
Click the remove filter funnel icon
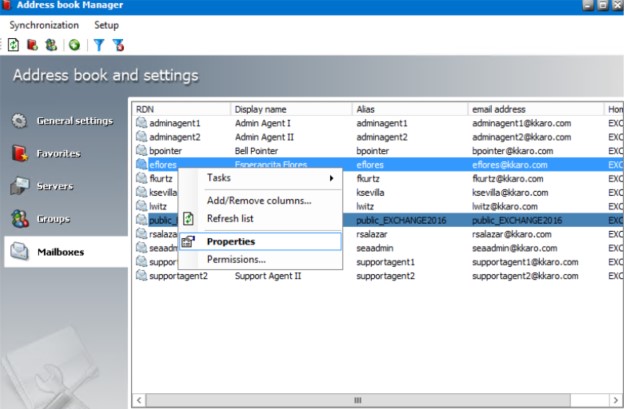click(x=118, y=44)
